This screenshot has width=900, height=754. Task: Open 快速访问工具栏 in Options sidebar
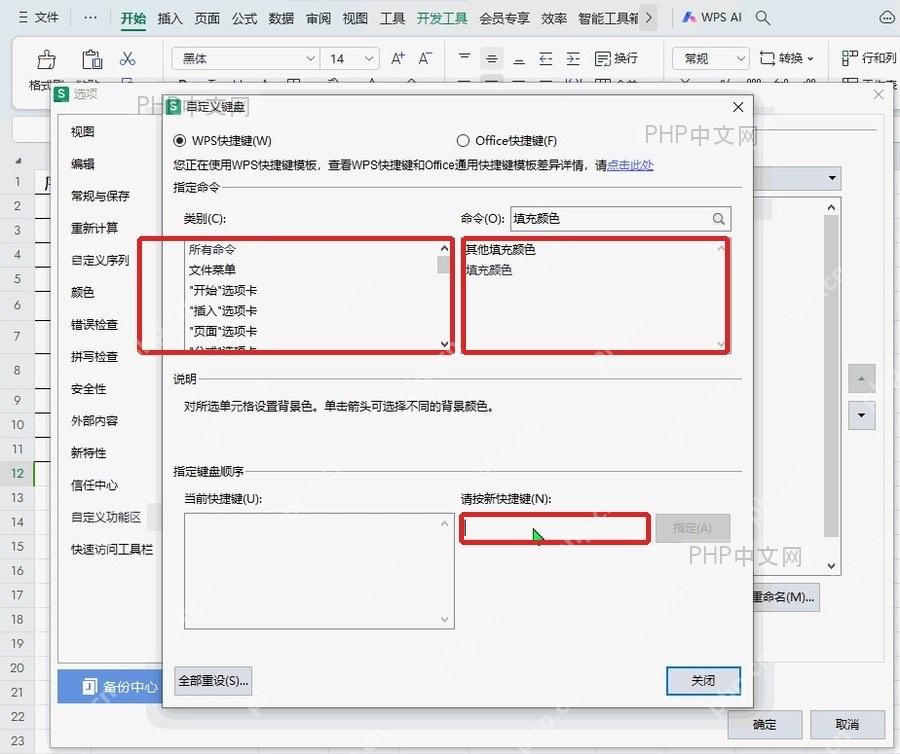[112, 550]
